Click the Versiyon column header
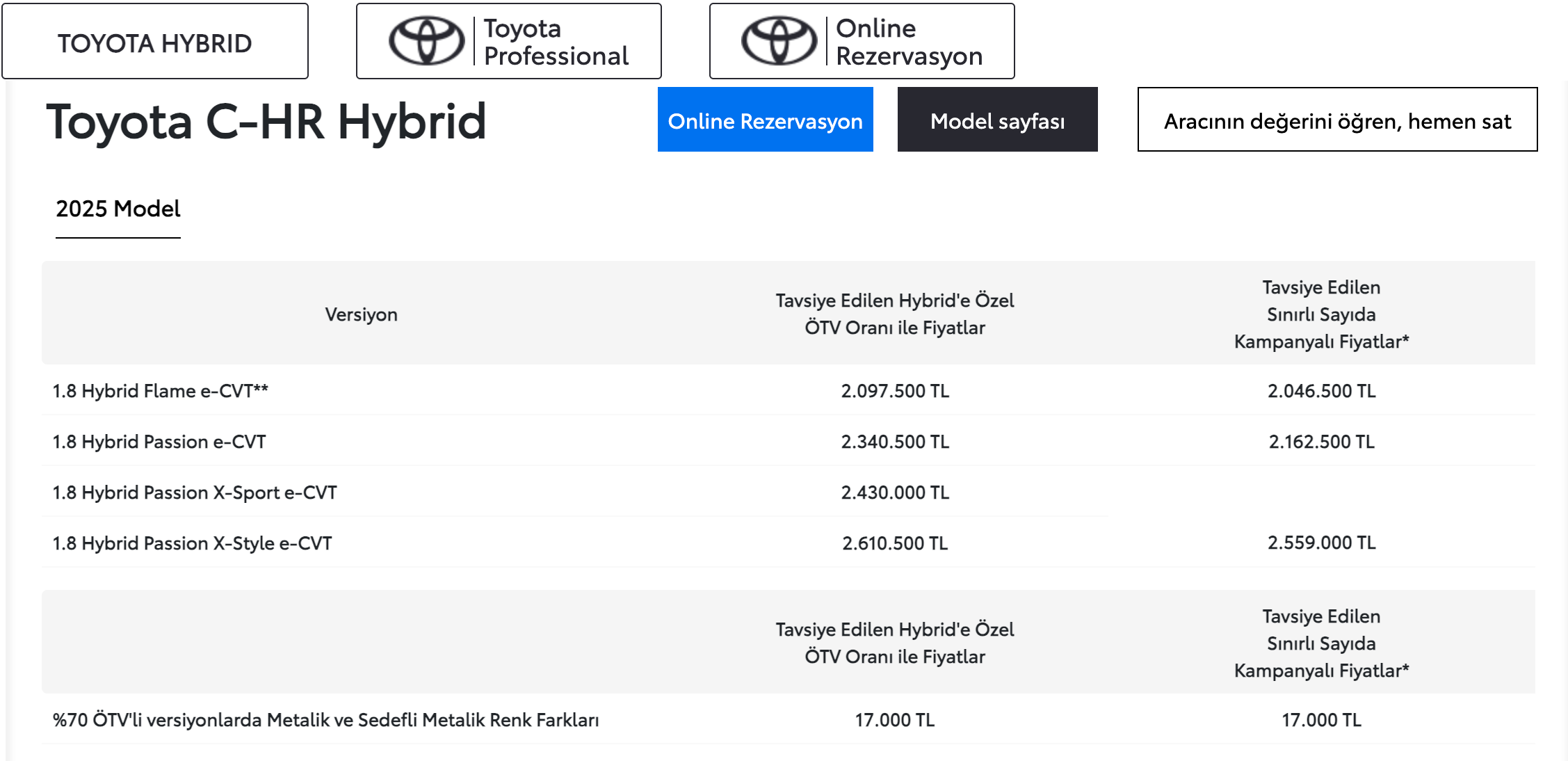 pyautogui.click(x=361, y=314)
